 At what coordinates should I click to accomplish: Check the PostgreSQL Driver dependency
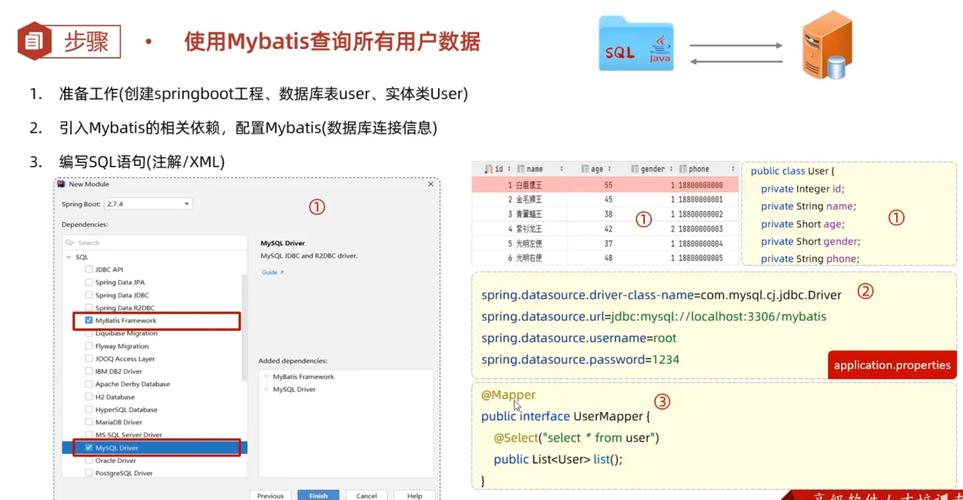pos(89,473)
